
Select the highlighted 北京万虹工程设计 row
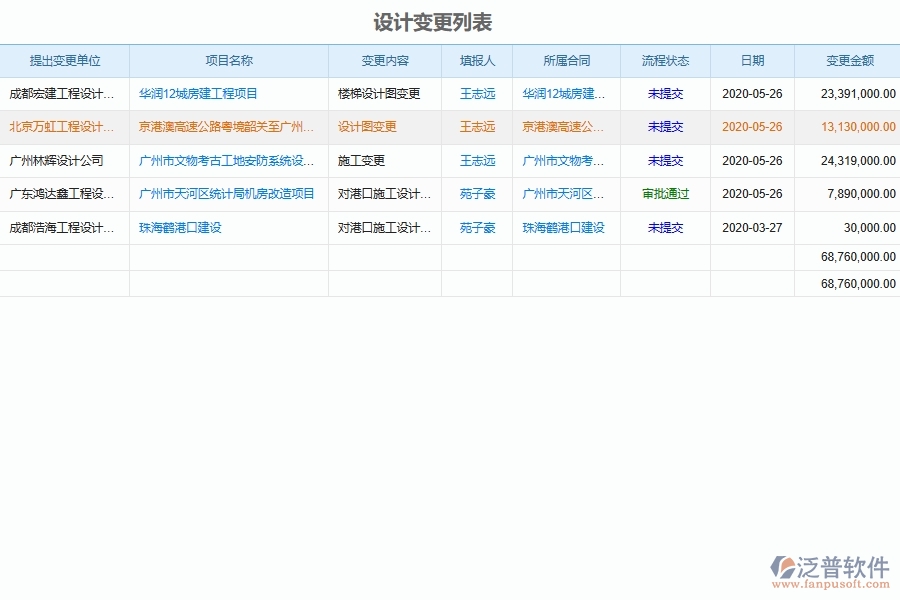coord(63,127)
